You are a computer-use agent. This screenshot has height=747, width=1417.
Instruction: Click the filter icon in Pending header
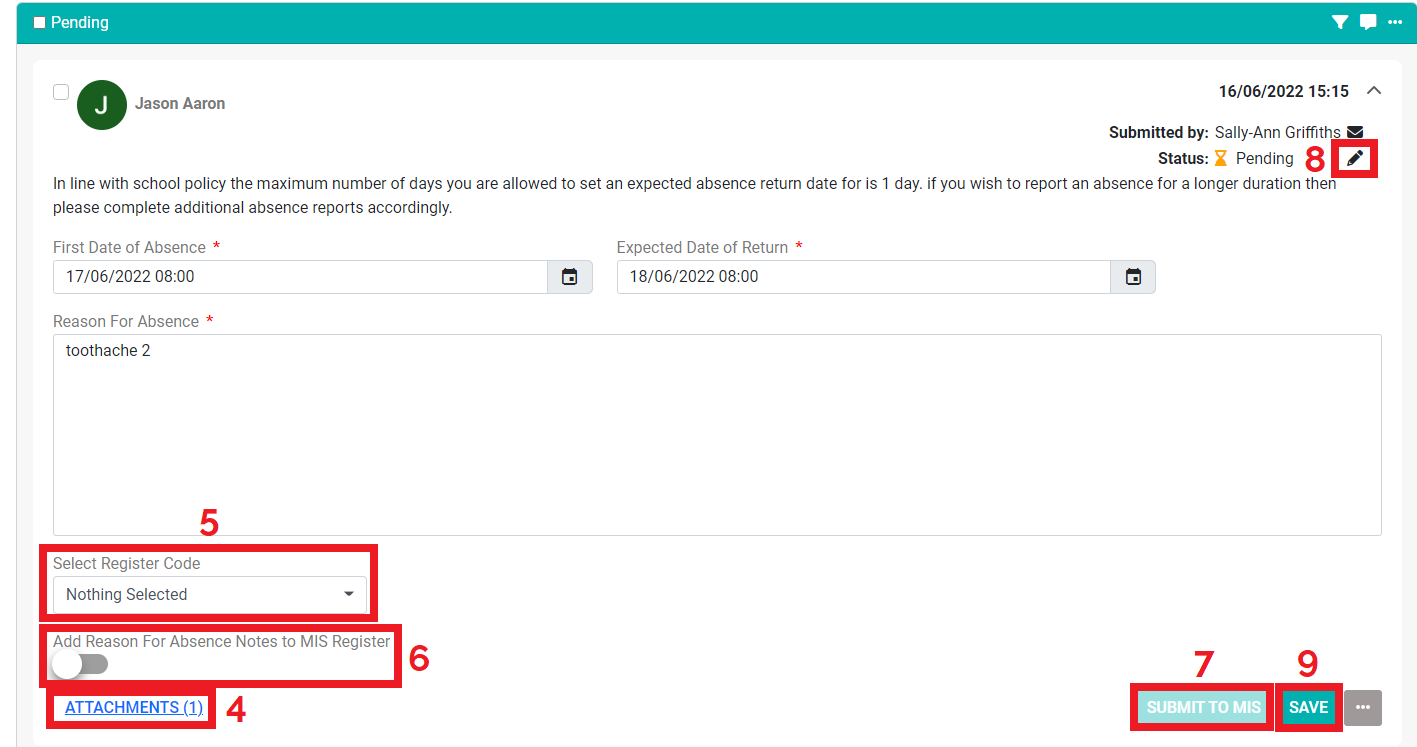(x=1340, y=22)
